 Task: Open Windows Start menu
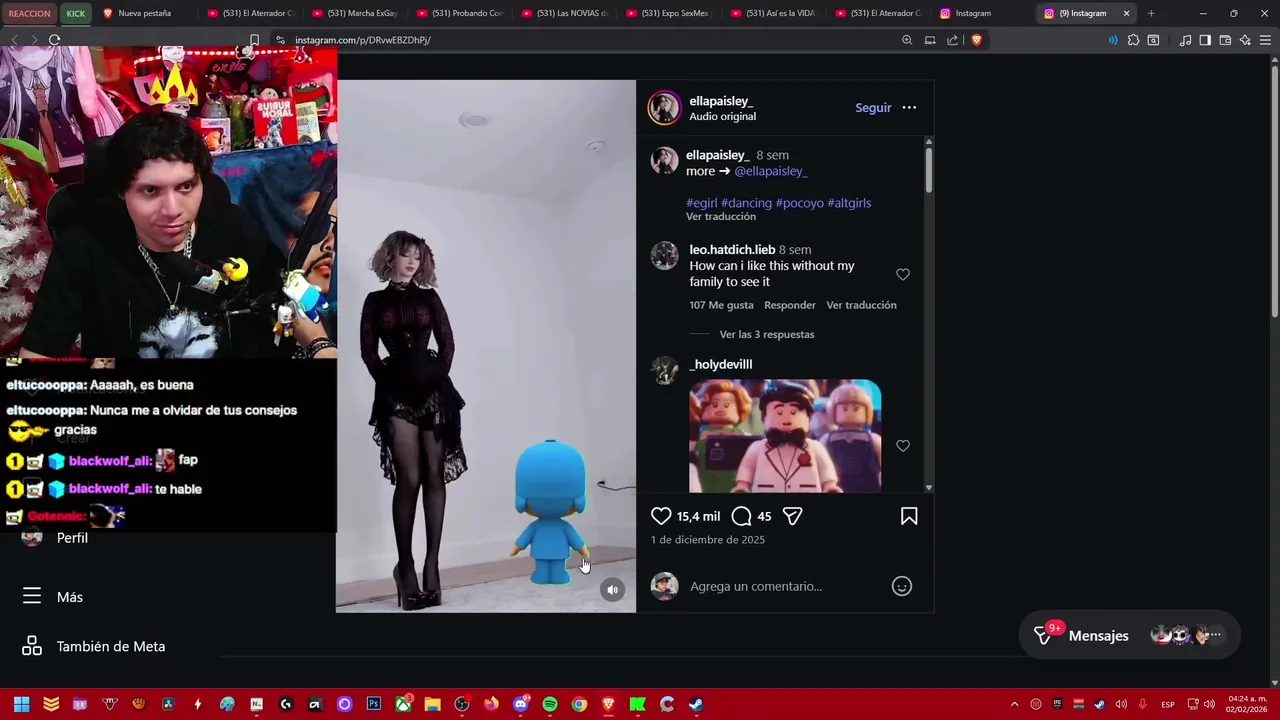point(21,704)
